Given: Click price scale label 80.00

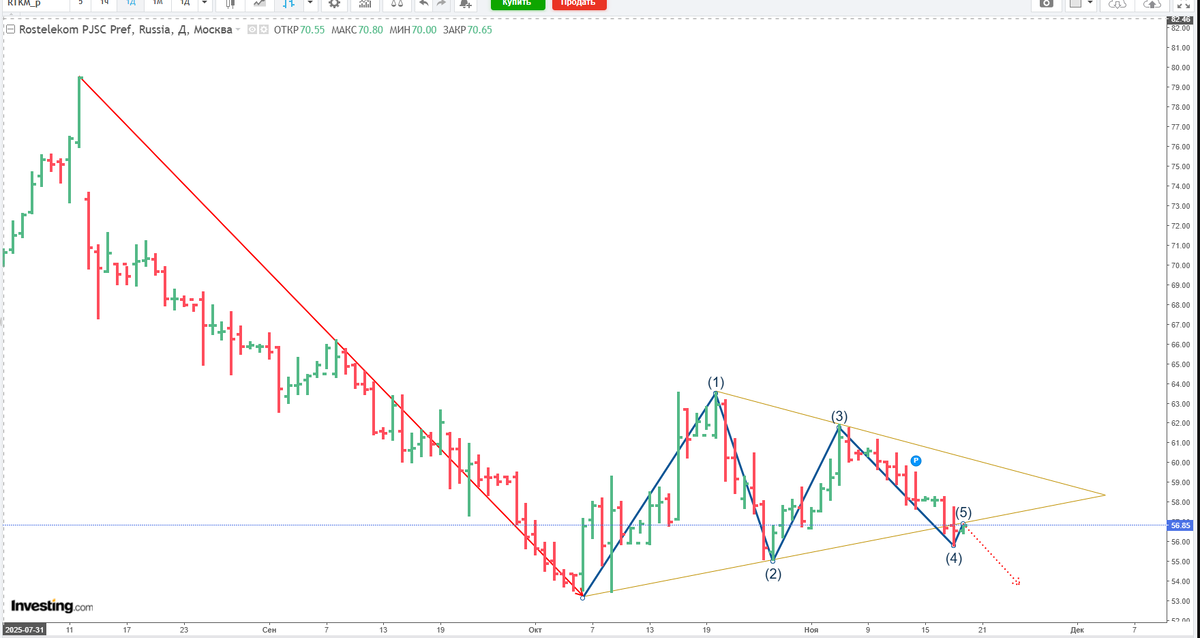Looking at the screenshot, I should (1181, 68).
